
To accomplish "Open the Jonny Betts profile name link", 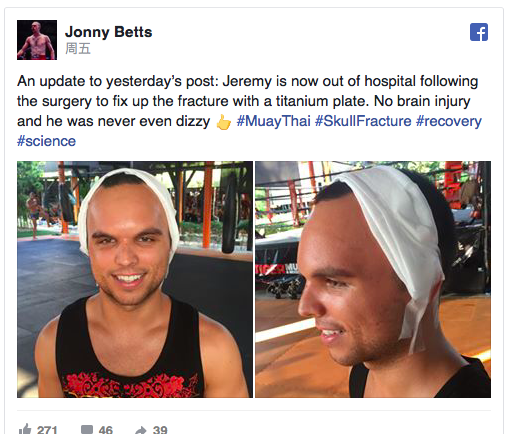I will pyautogui.click(x=109, y=32).
